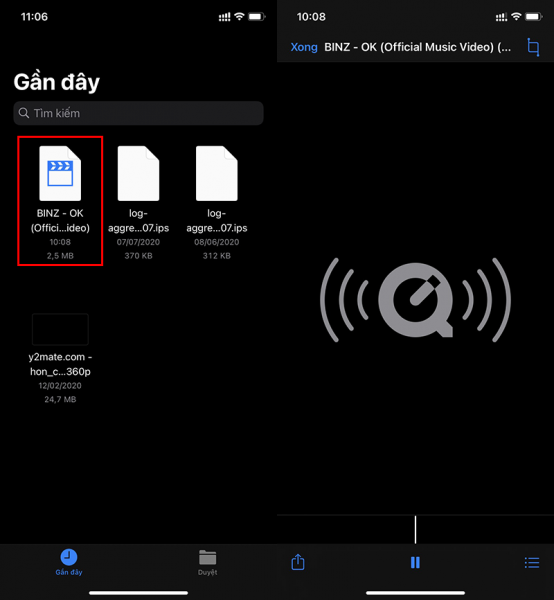Select the Gần đây tab
554x600 pixels.
coord(69,562)
